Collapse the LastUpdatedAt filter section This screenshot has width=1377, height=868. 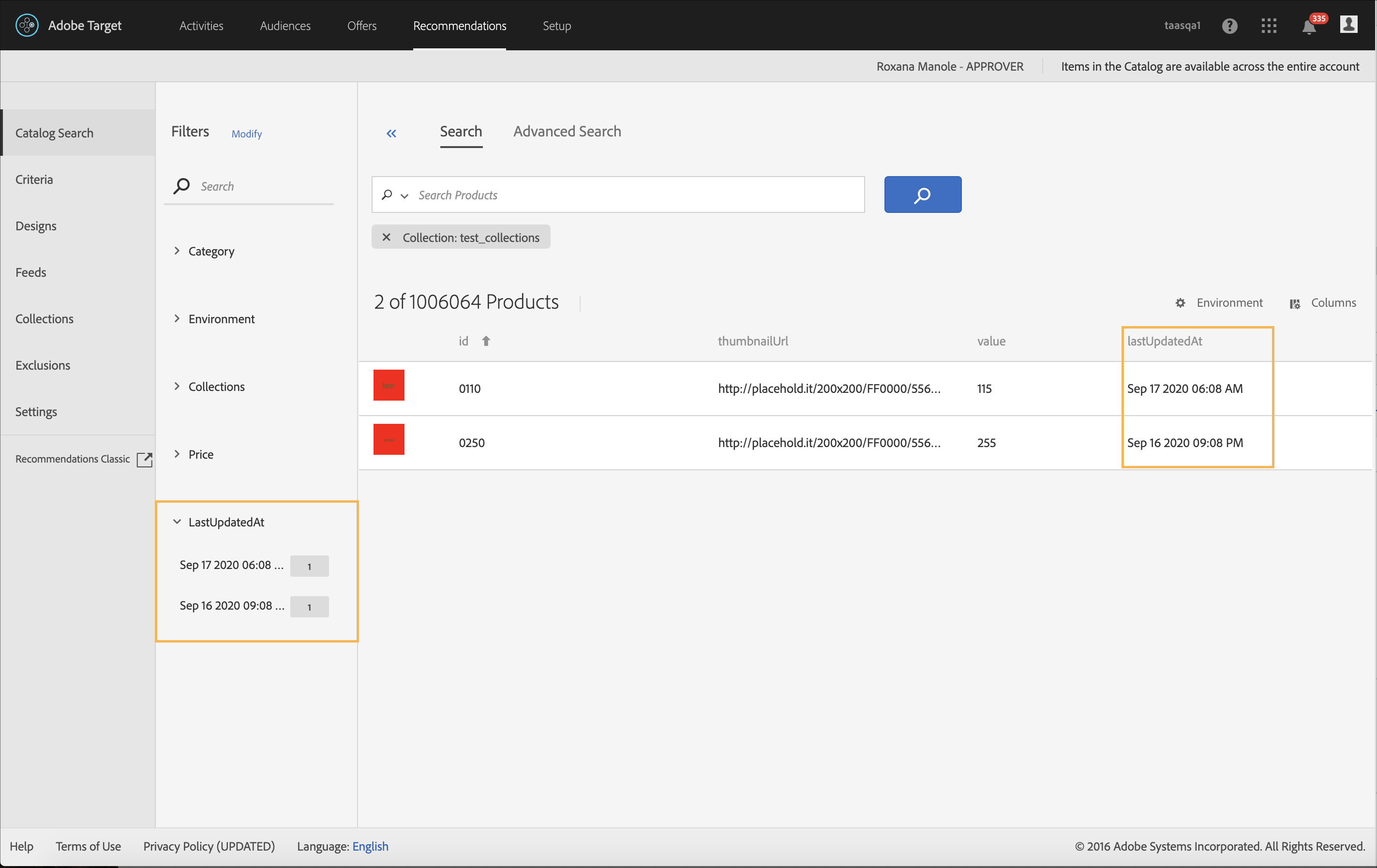[177, 522]
